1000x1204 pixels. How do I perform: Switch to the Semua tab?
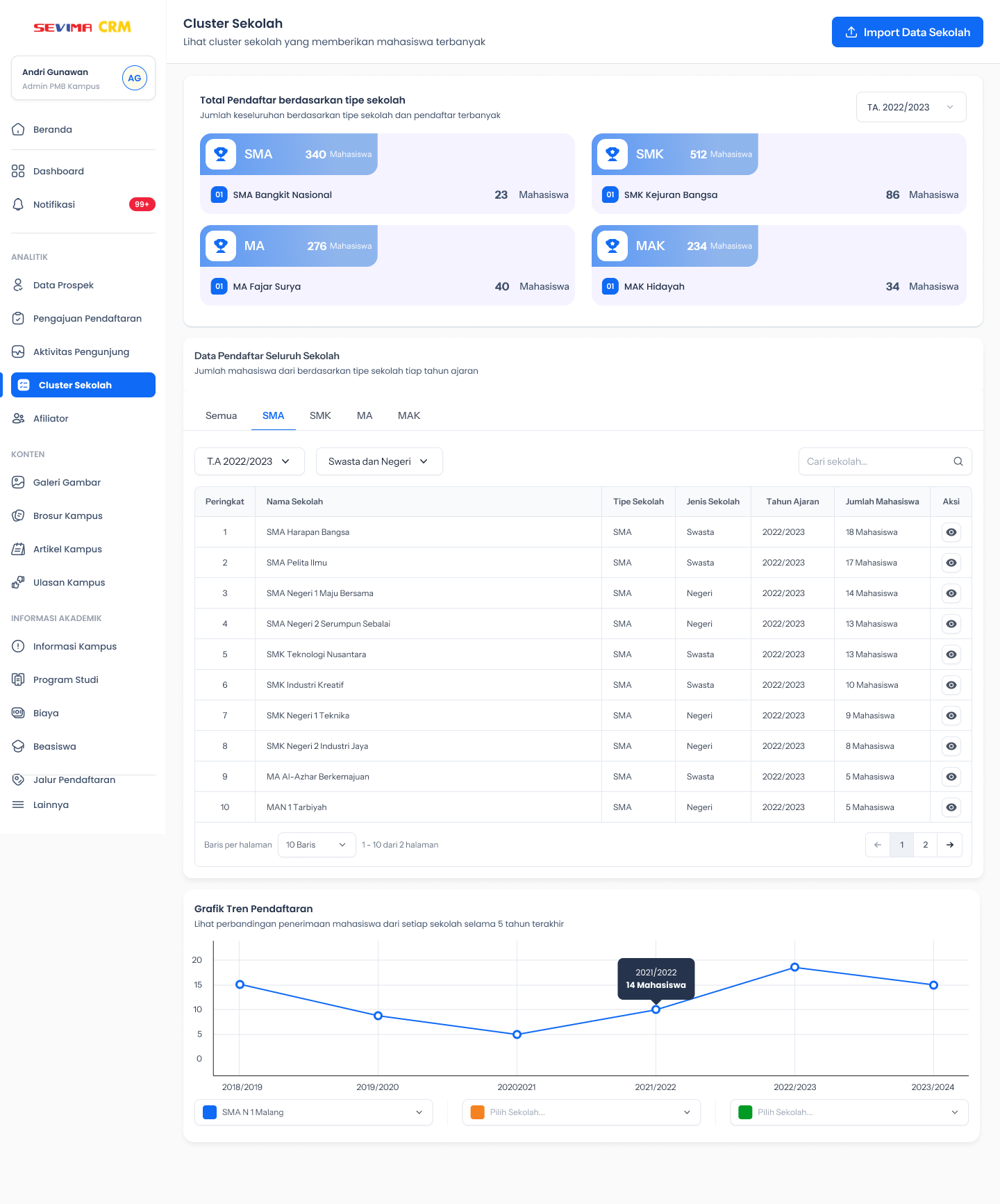pyautogui.click(x=221, y=415)
